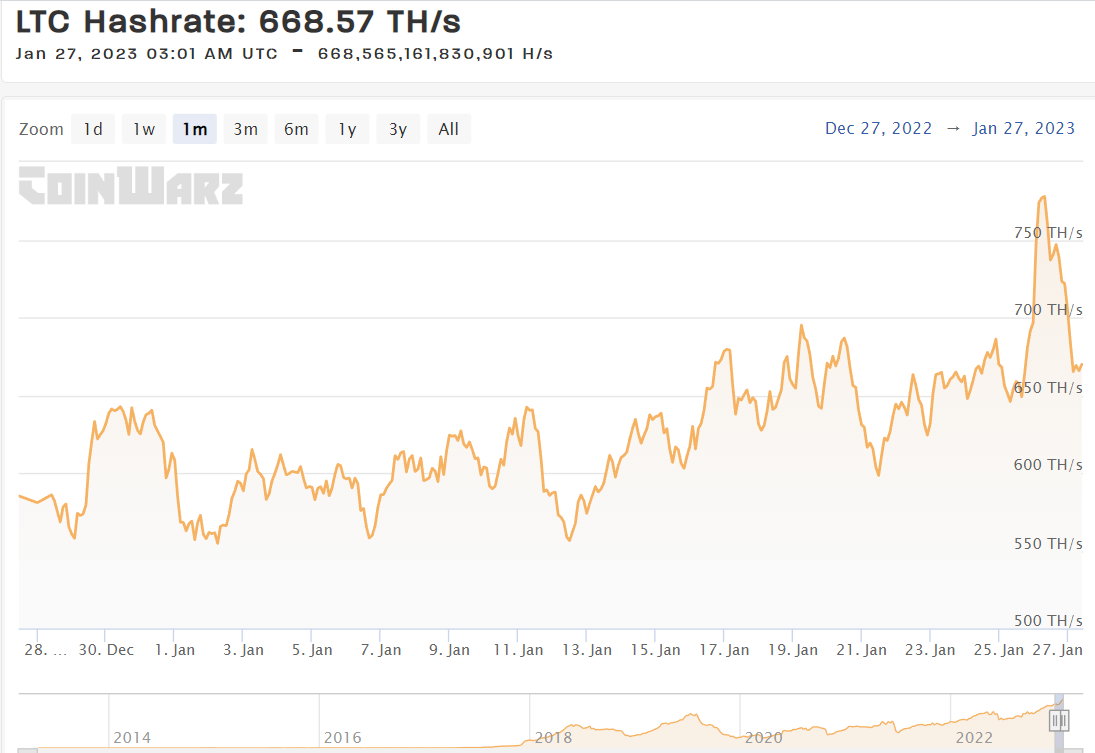Screen dimensions: 1095x753
Task: Switch zoom to 3y
Action: tap(398, 129)
